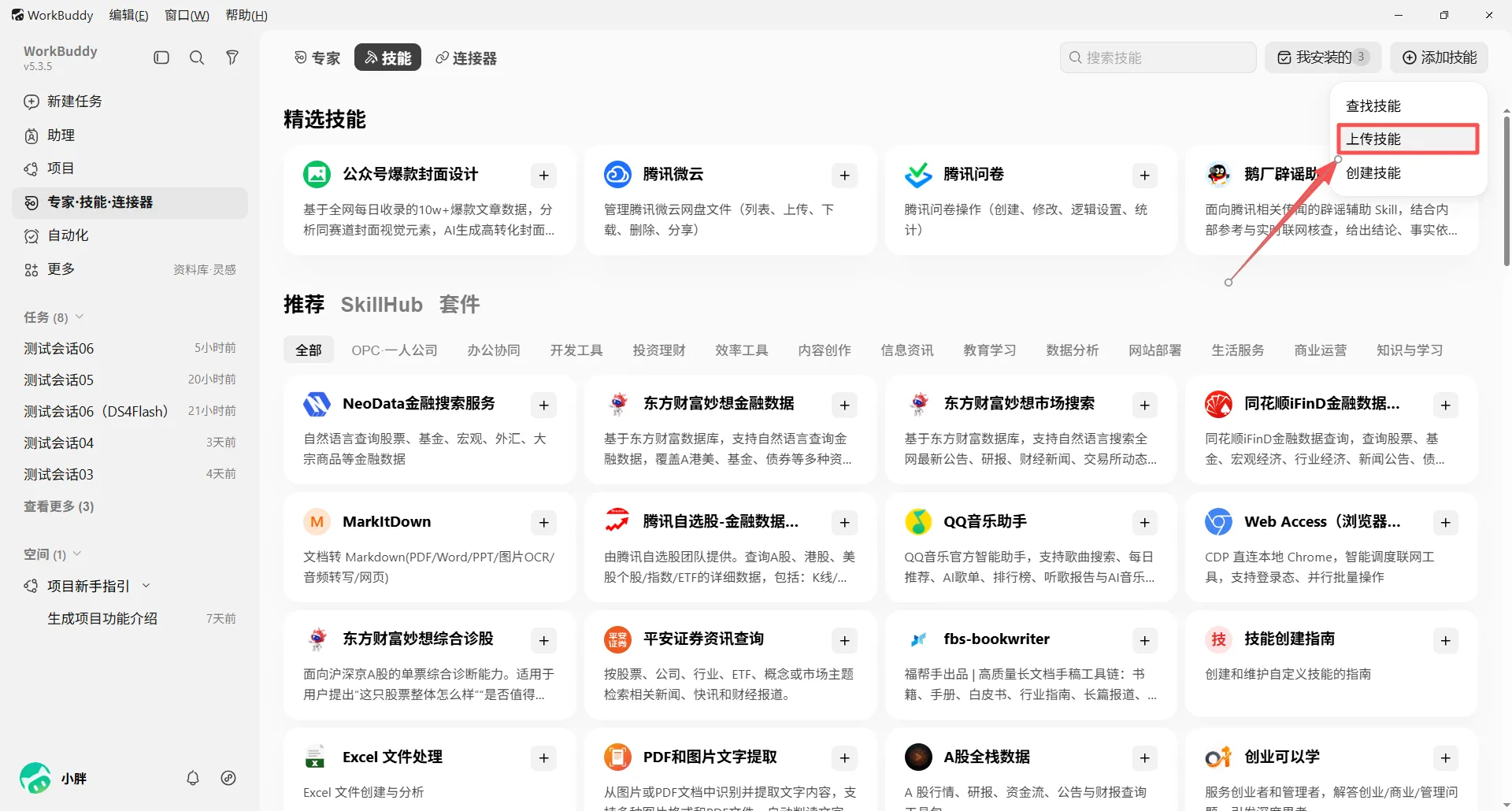
Task: Toggle the sidebar panel icon
Action: [x=161, y=57]
